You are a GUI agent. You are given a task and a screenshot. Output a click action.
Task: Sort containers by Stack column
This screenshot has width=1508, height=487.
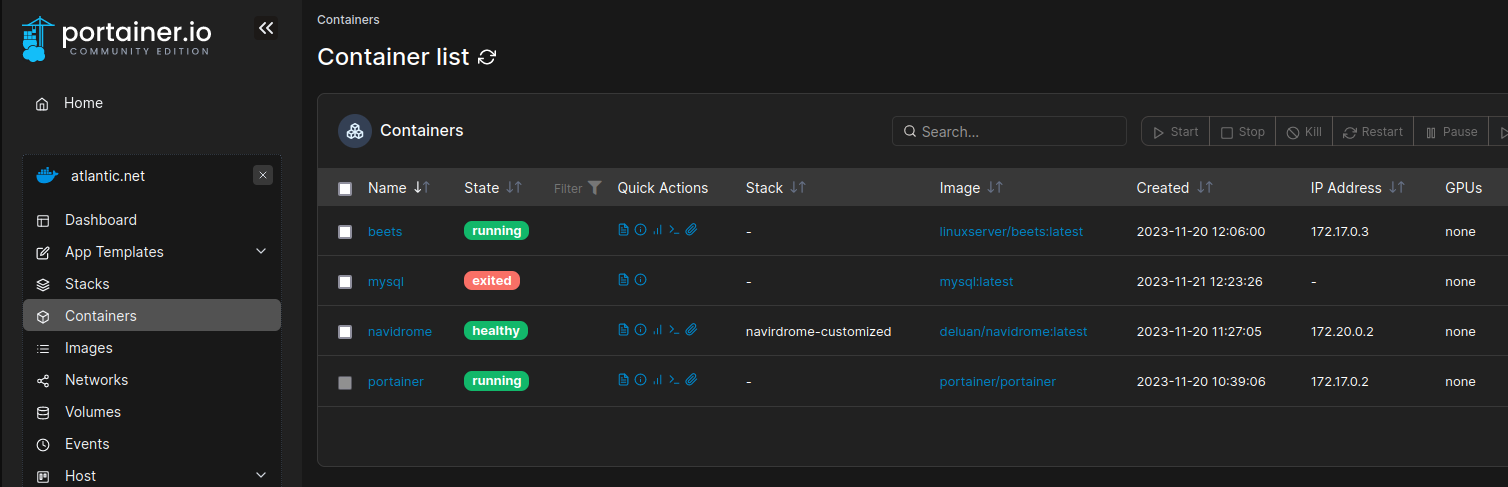coord(775,188)
